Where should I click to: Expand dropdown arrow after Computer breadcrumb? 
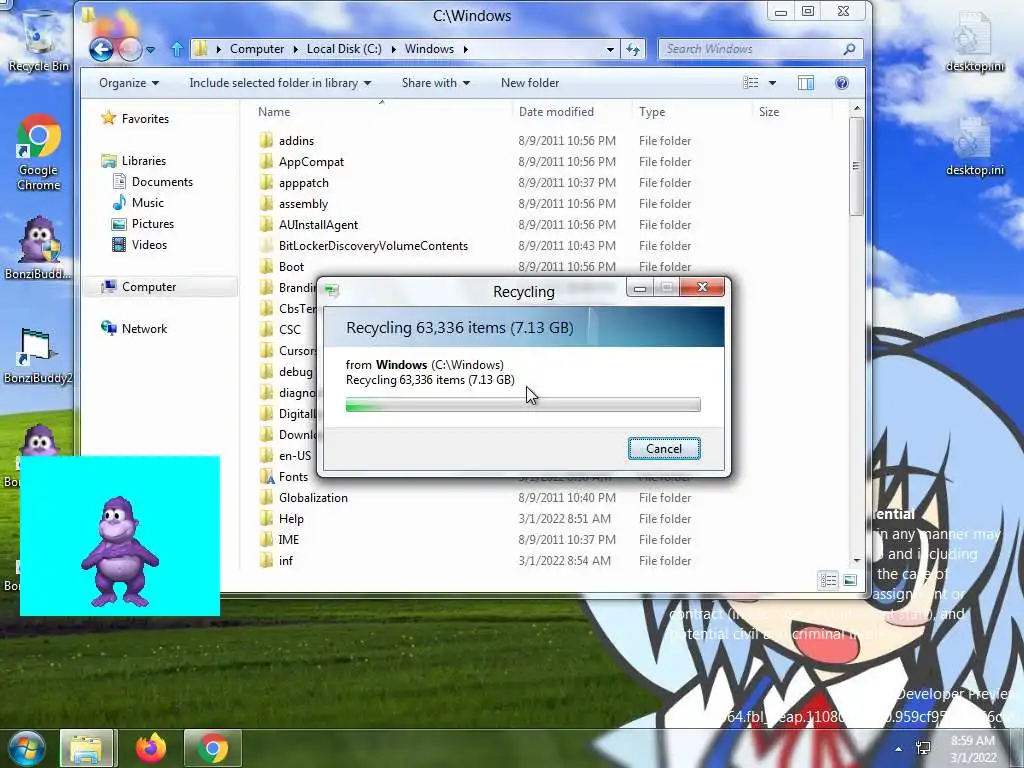[x=295, y=49]
